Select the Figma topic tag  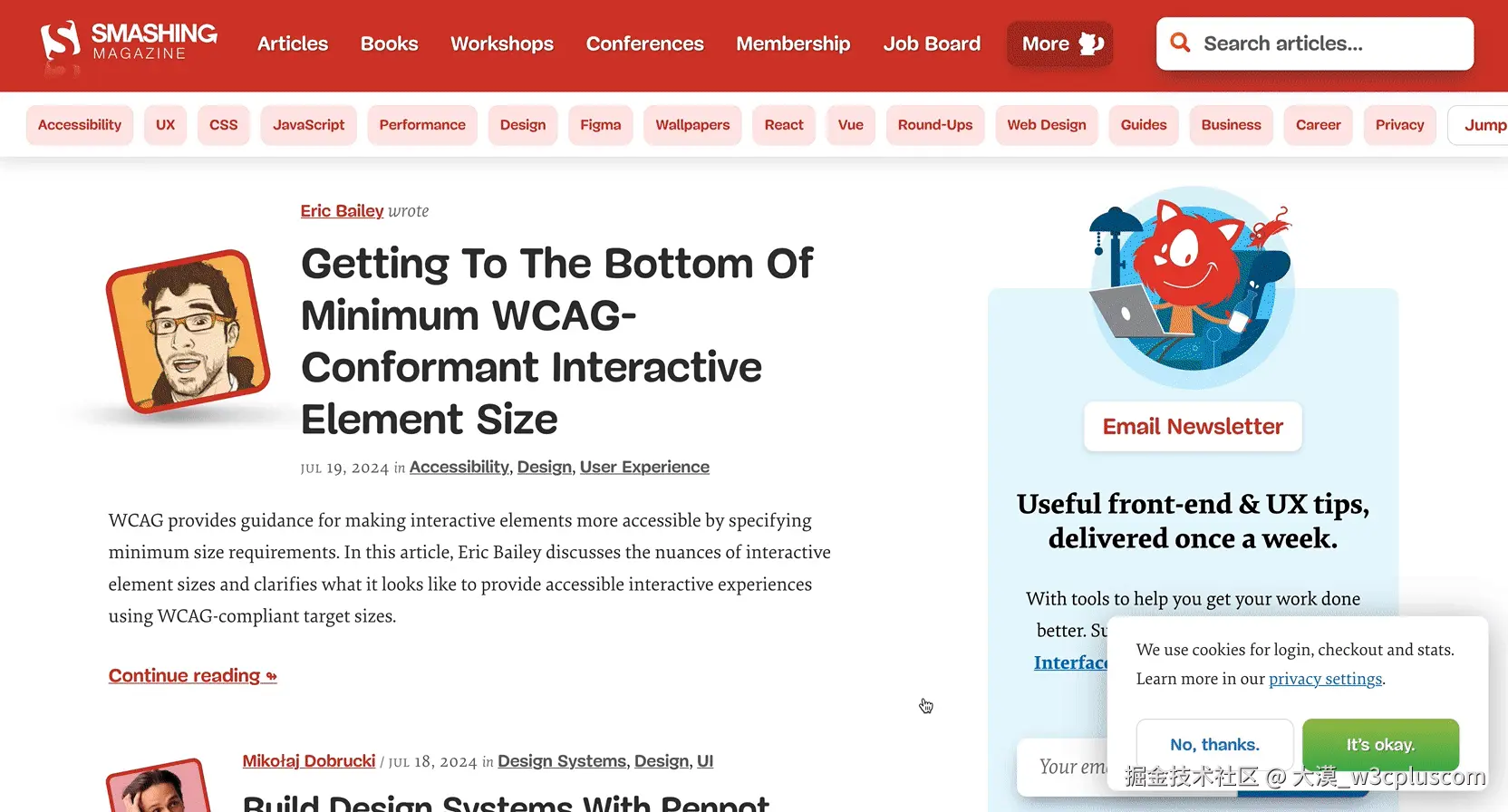point(601,125)
